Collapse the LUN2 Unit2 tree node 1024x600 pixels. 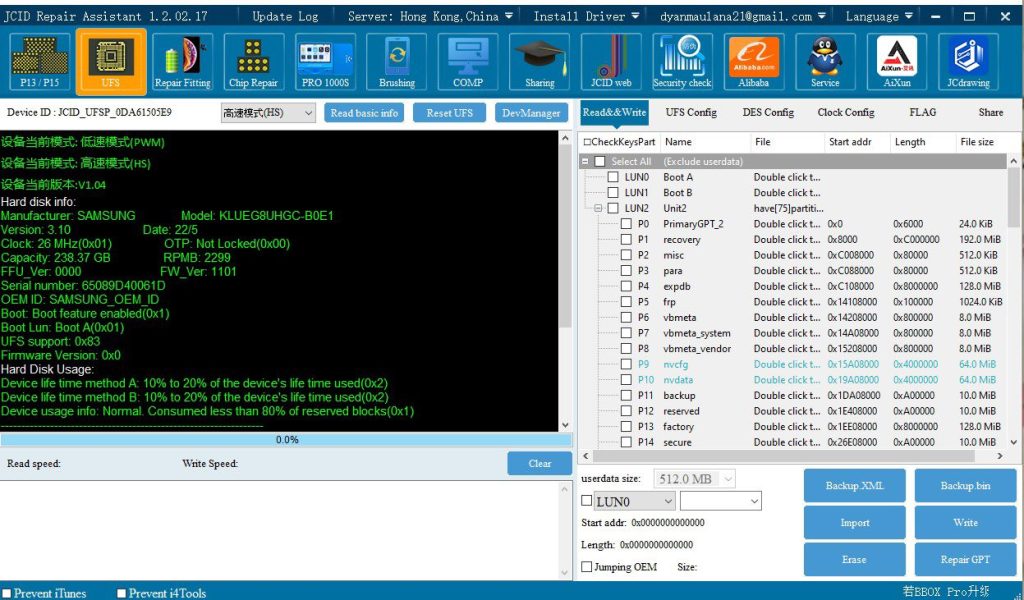pyautogui.click(x=598, y=208)
